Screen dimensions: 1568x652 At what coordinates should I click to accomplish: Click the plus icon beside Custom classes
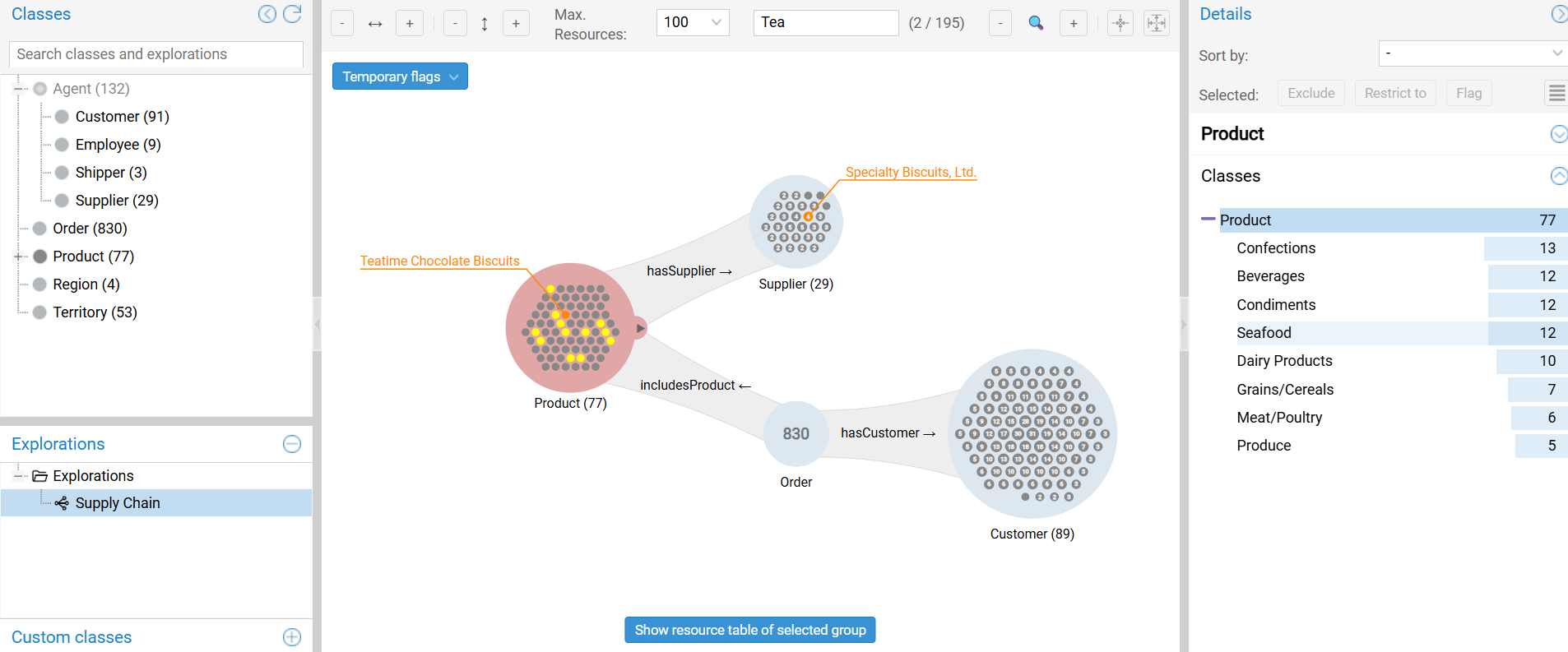pyautogui.click(x=292, y=637)
